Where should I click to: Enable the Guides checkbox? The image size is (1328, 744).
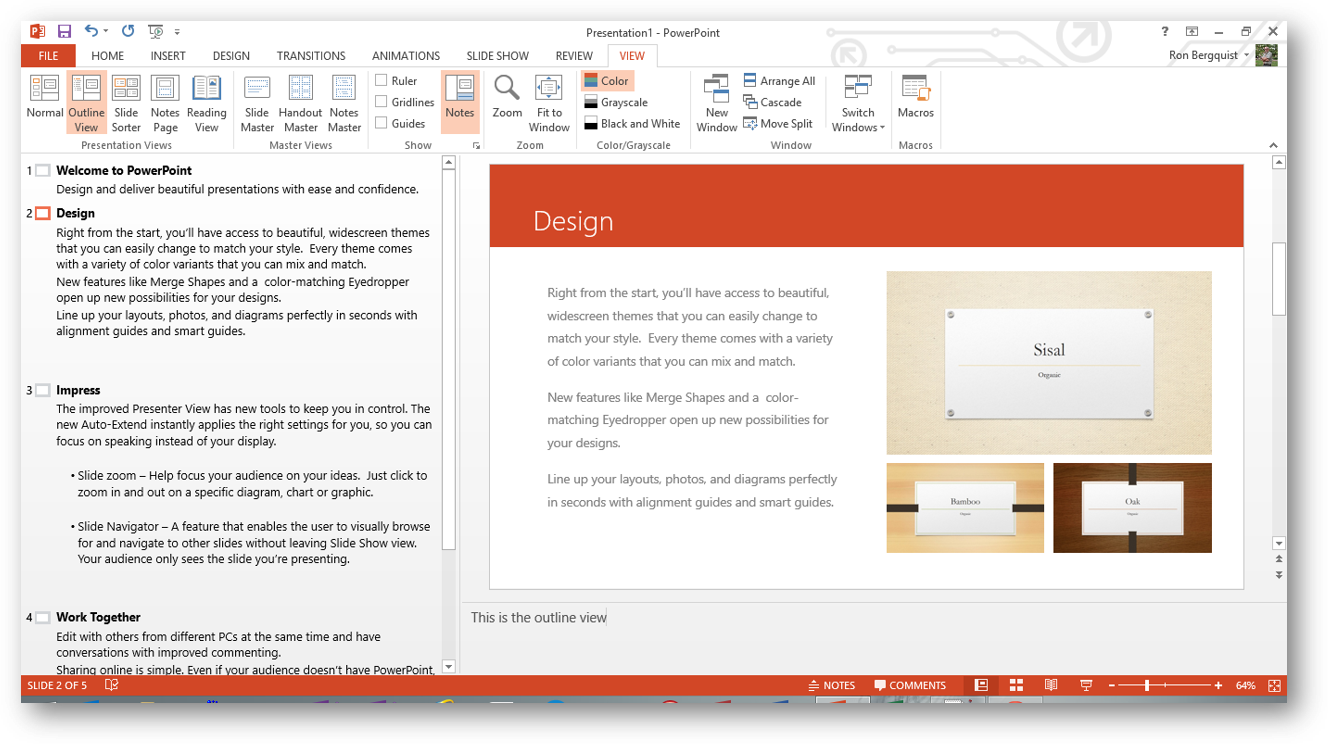point(381,123)
